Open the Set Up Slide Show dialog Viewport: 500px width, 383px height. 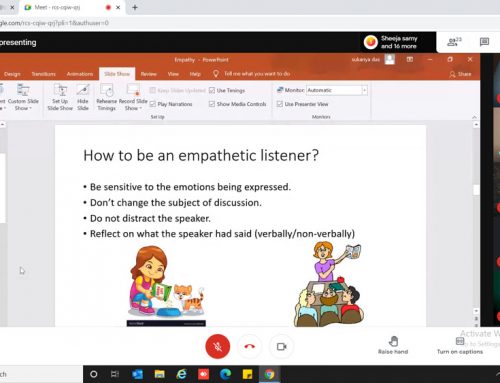(60, 97)
